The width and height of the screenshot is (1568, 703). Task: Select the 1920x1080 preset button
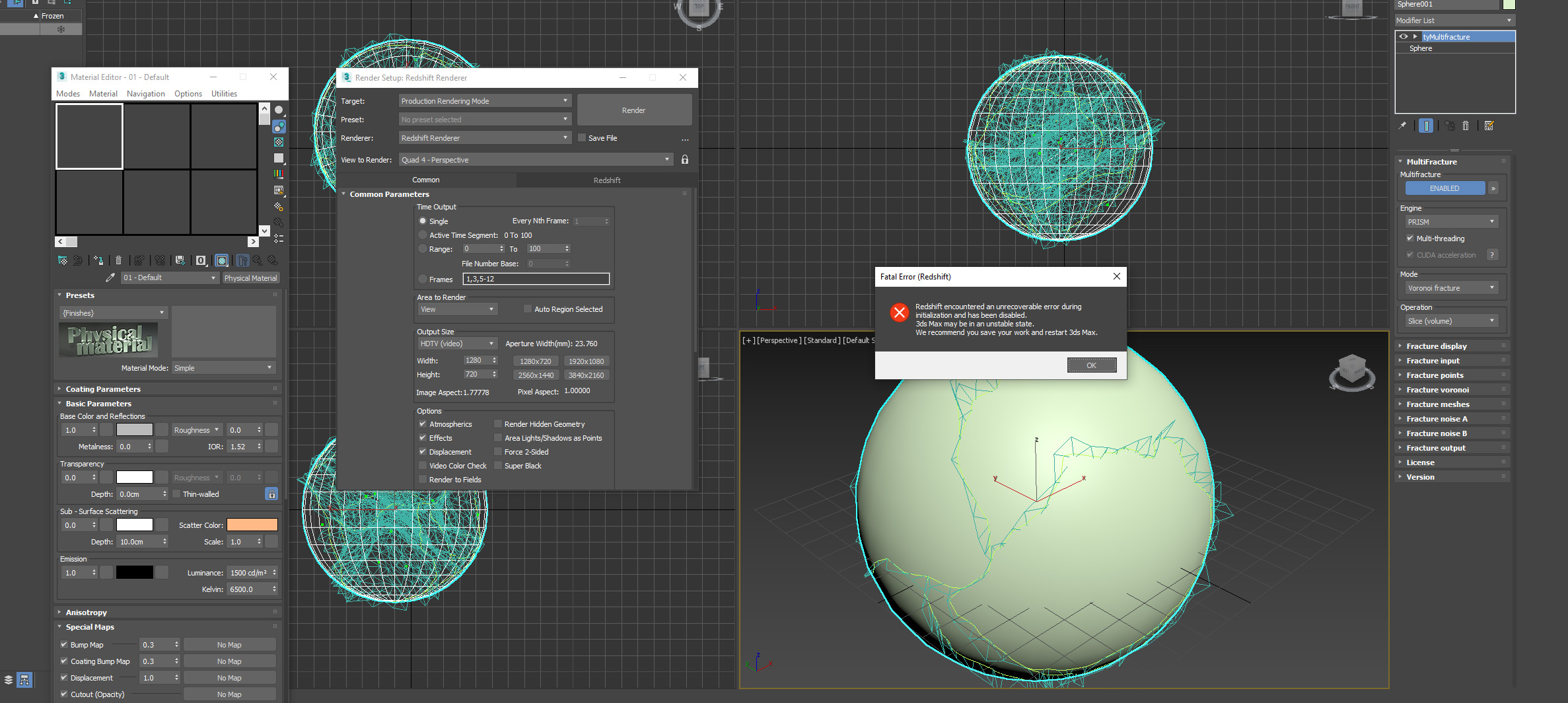(x=586, y=361)
